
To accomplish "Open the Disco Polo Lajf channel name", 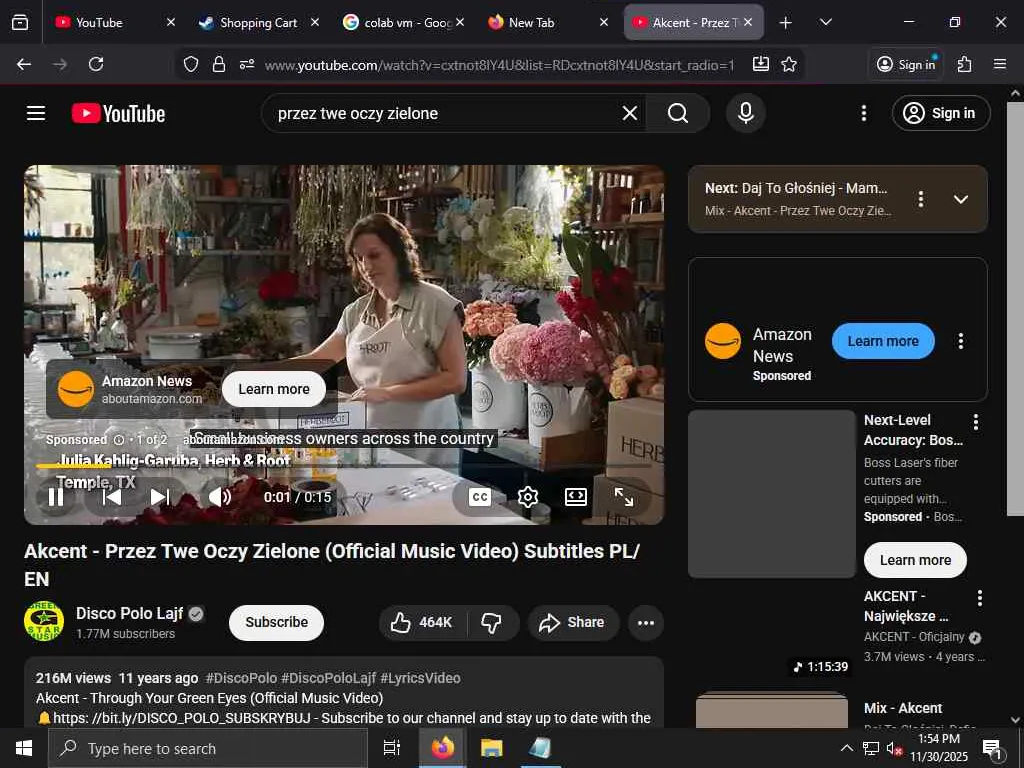I will [x=129, y=613].
